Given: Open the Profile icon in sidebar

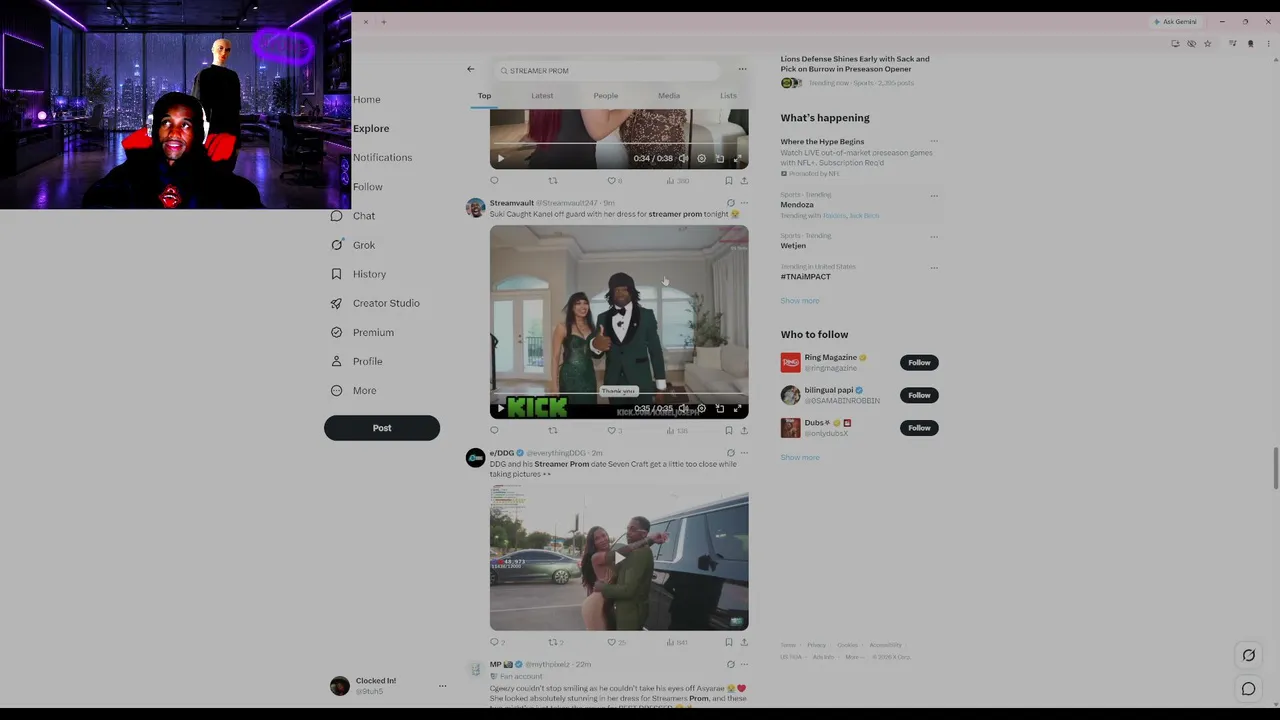Looking at the screenshot, I should pyautogui.click(x=336, y=361).
